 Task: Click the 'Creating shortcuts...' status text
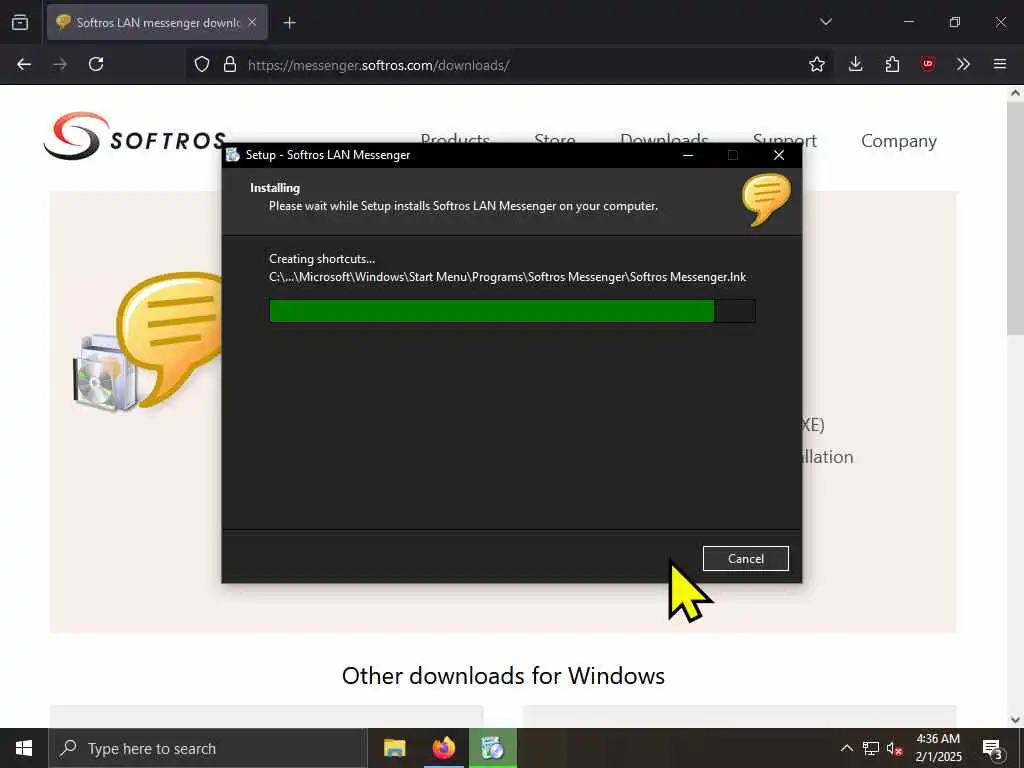point(322,259)
